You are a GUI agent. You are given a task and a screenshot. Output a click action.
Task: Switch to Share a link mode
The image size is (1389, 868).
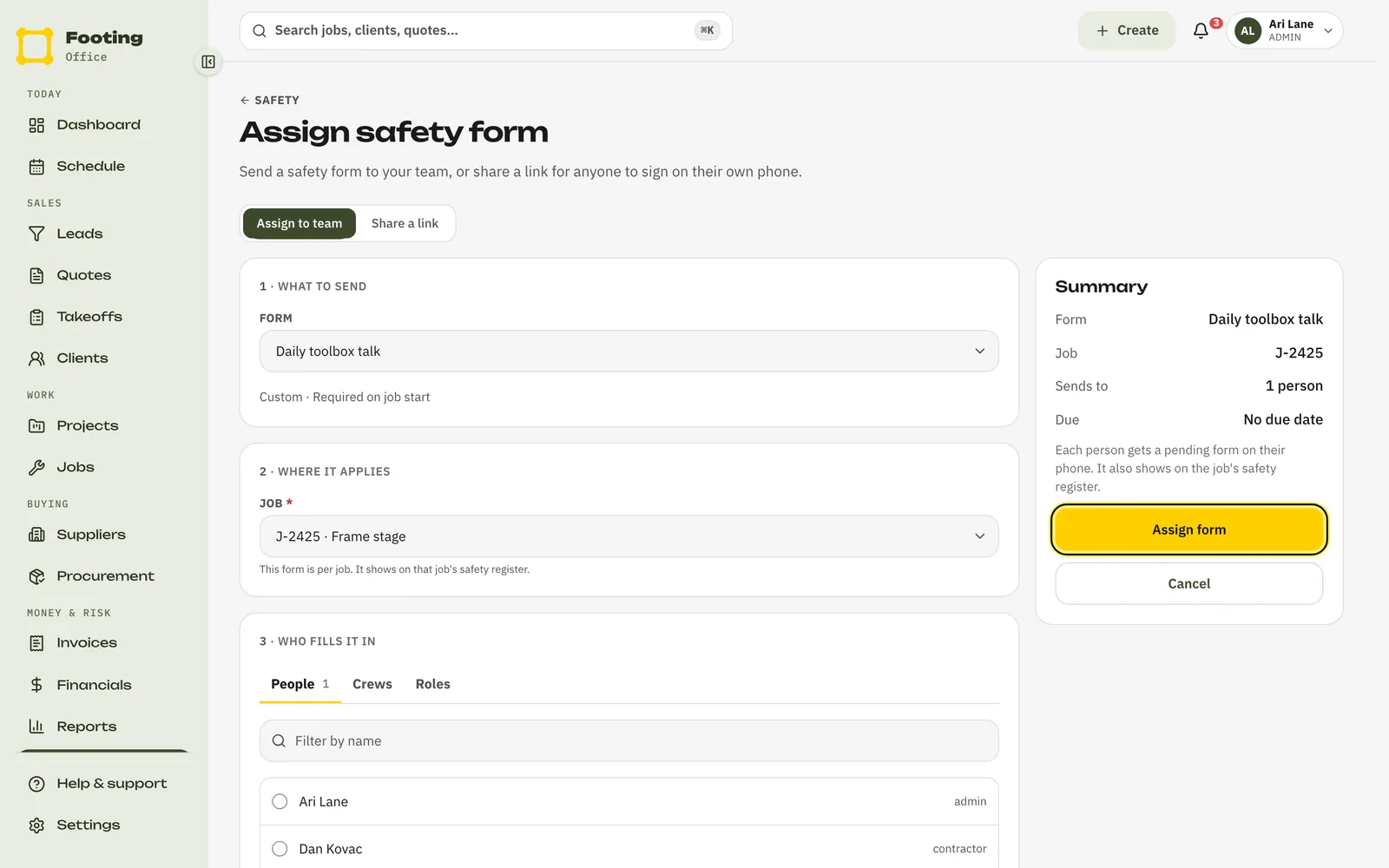tap(405, 223)
